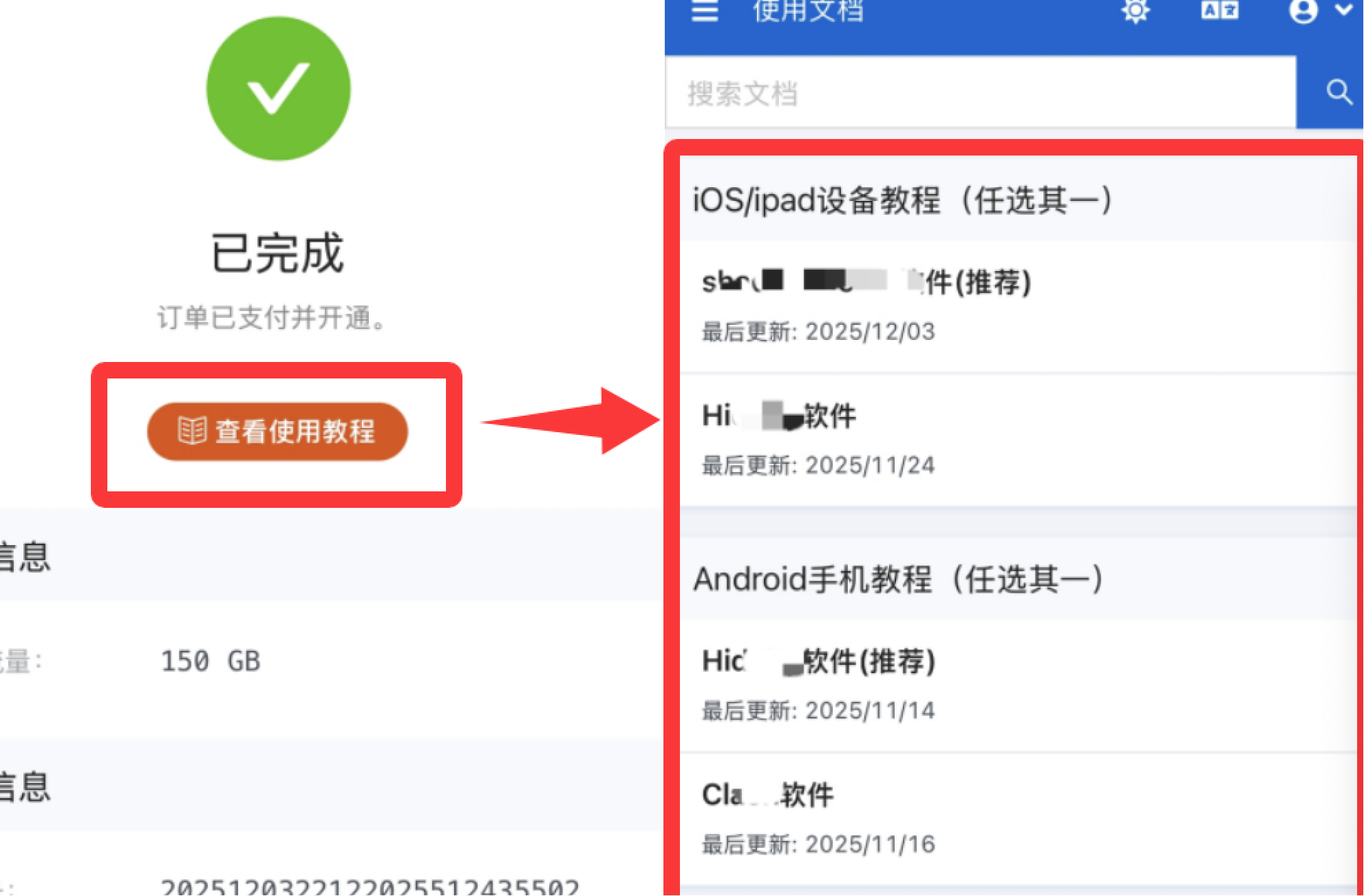
Task: Open the hamburger menu icon
Action: pyautogui.click(x=705, y=11)
